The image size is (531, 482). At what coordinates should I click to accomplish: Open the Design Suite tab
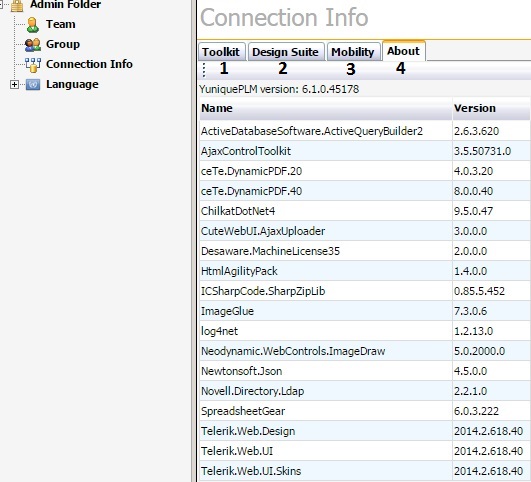pyautogui.click(x=286, y=52)
